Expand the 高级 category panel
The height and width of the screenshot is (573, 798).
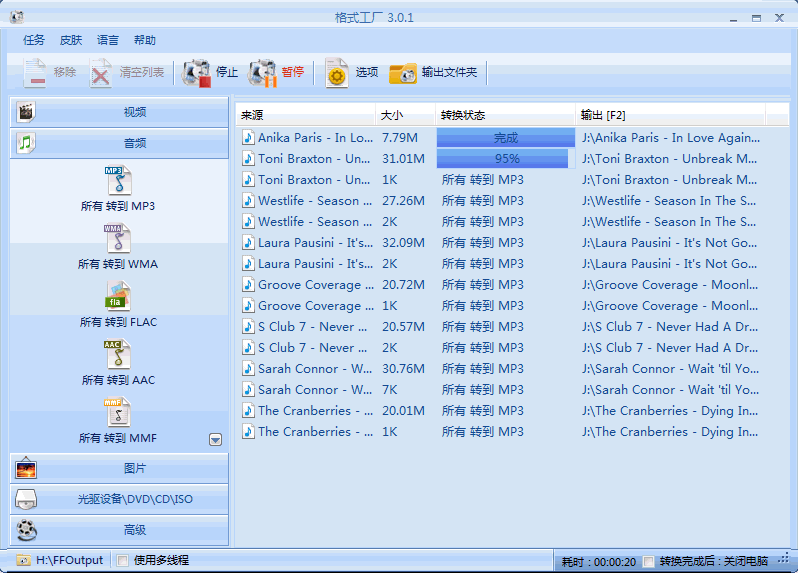[x=119, y=530]
